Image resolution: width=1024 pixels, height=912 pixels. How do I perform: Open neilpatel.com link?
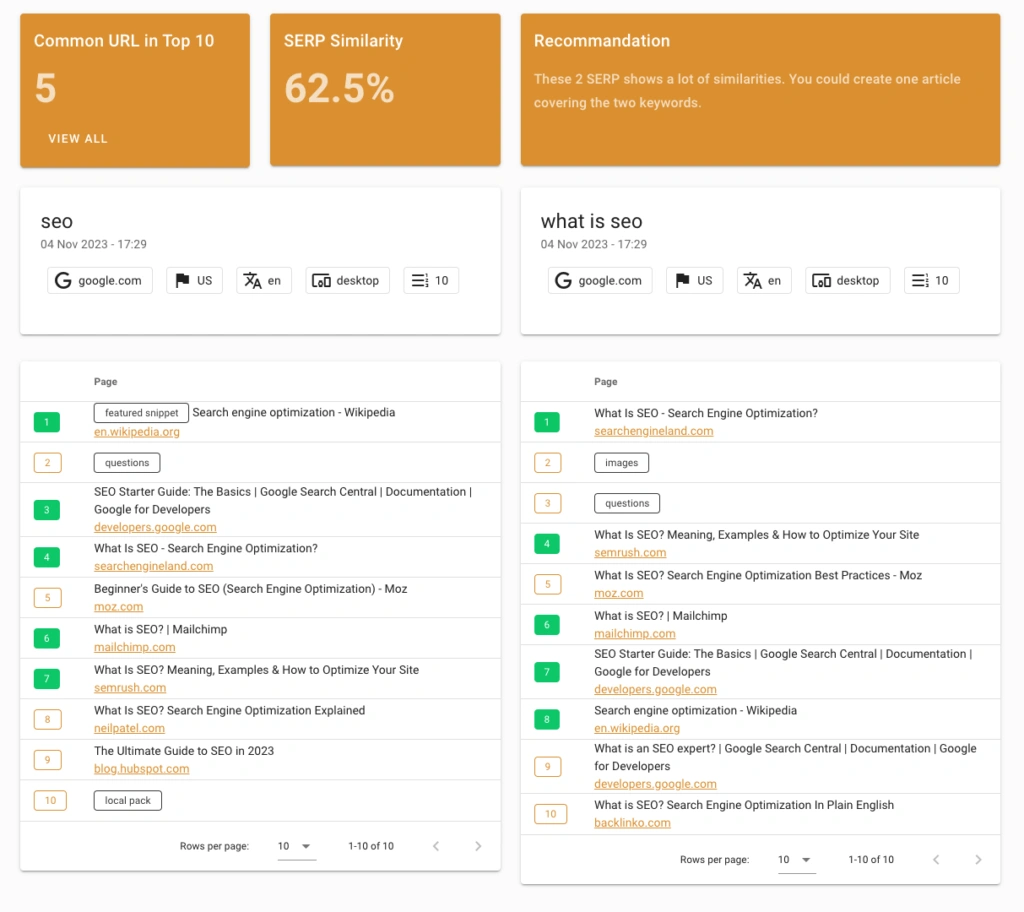pyautogui.click(x=129, y=728)
